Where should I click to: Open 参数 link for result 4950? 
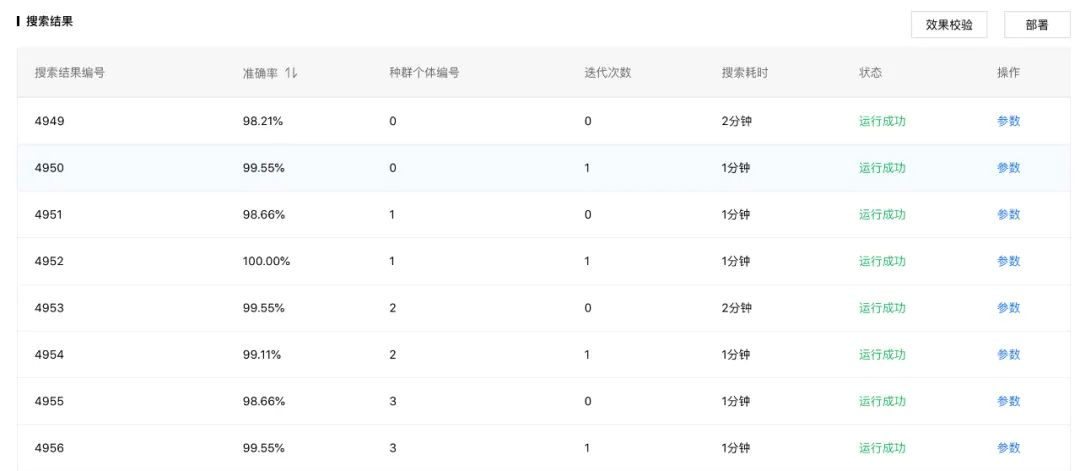(x=1008, y=168)
